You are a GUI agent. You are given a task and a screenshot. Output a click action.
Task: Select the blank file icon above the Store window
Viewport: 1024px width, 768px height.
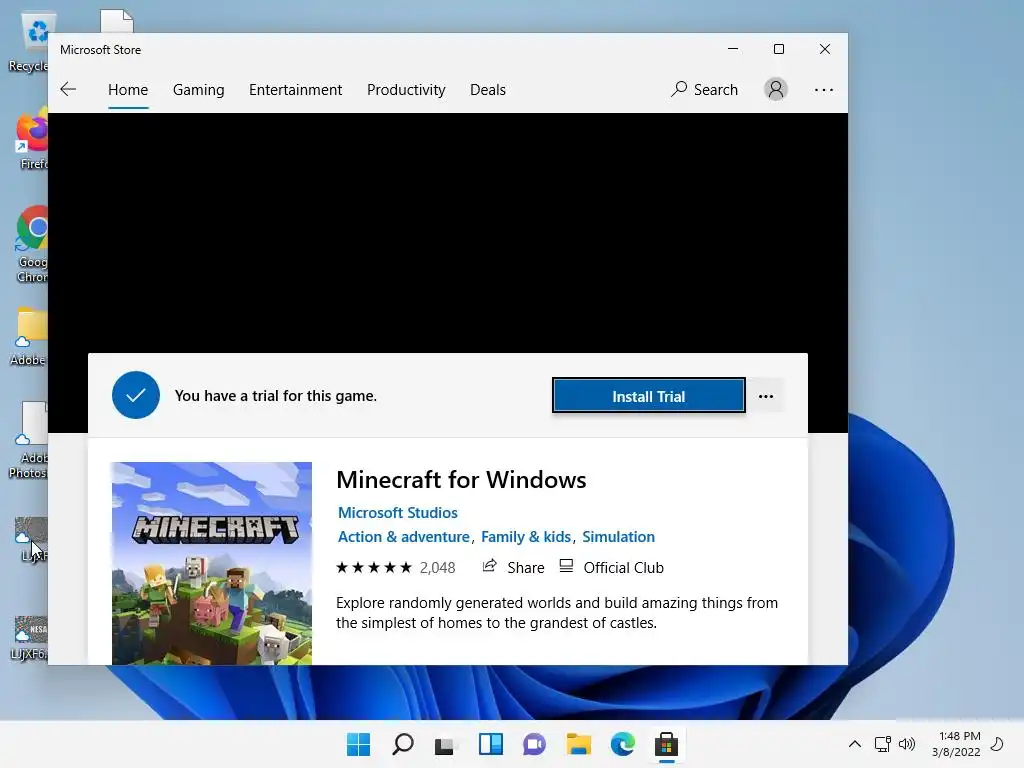pos(117,21)
